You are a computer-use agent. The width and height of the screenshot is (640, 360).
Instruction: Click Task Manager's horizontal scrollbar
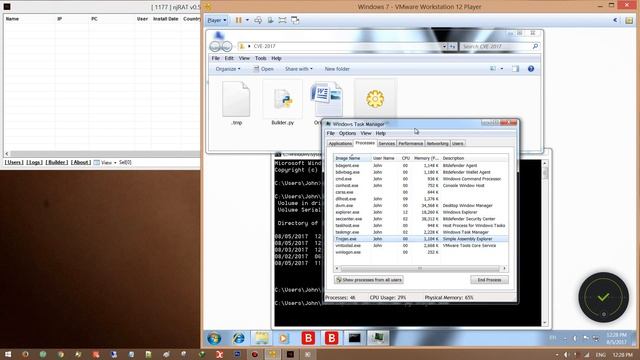[420, 268]
